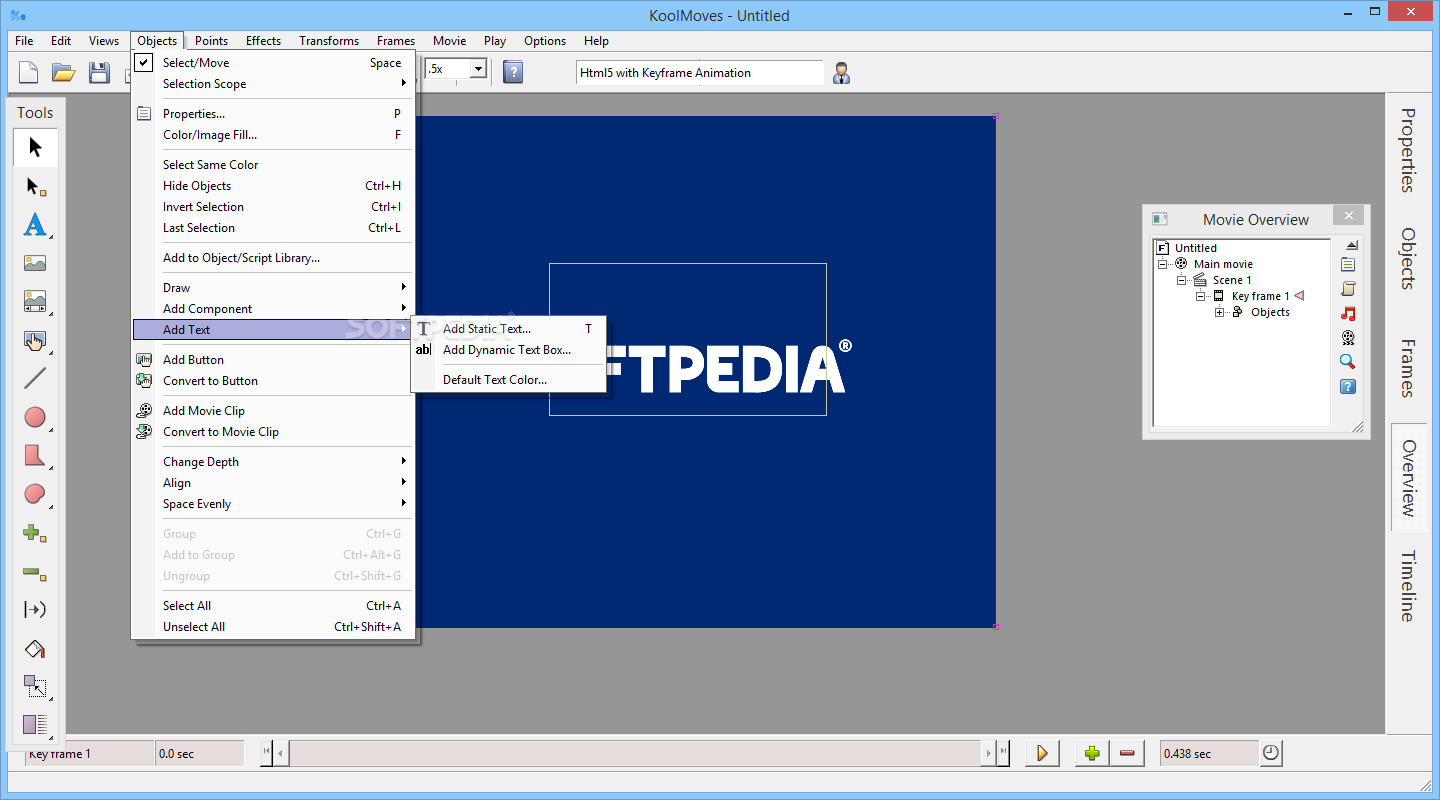This screenshot has height=800, width=1440.
Task: Collapse the Main movie tree node
Action: pos(1163,264)
